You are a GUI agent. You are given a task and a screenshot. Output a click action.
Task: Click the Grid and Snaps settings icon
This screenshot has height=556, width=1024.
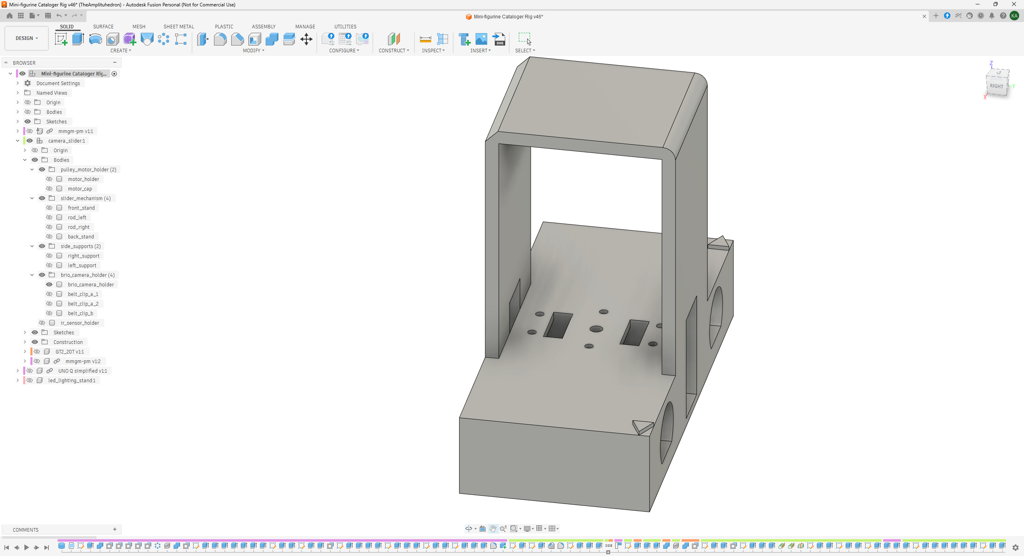pyautogui.click(x=541, y=529)
